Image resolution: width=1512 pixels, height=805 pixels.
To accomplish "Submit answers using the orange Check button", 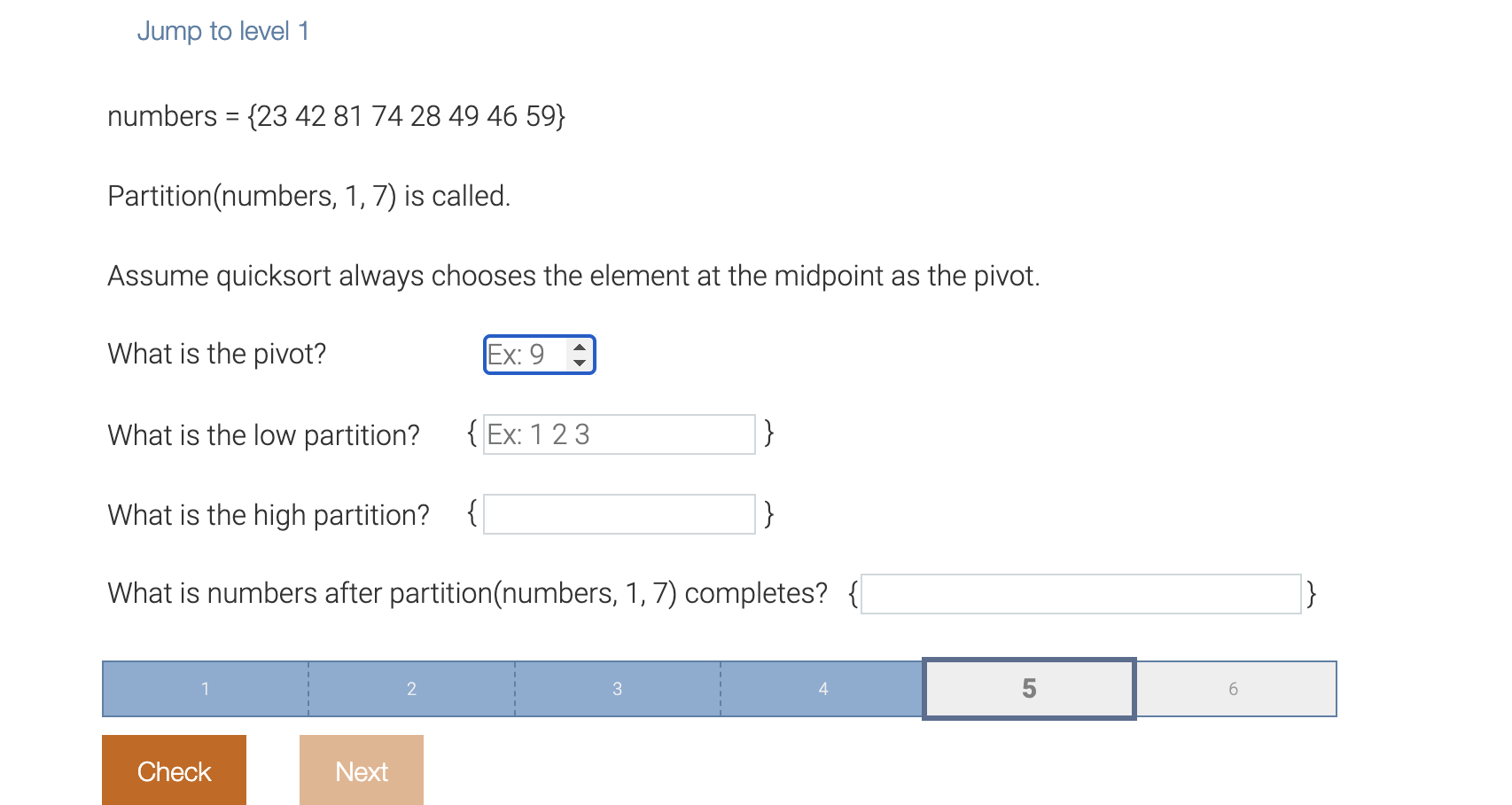I will [x=174, y=770].
